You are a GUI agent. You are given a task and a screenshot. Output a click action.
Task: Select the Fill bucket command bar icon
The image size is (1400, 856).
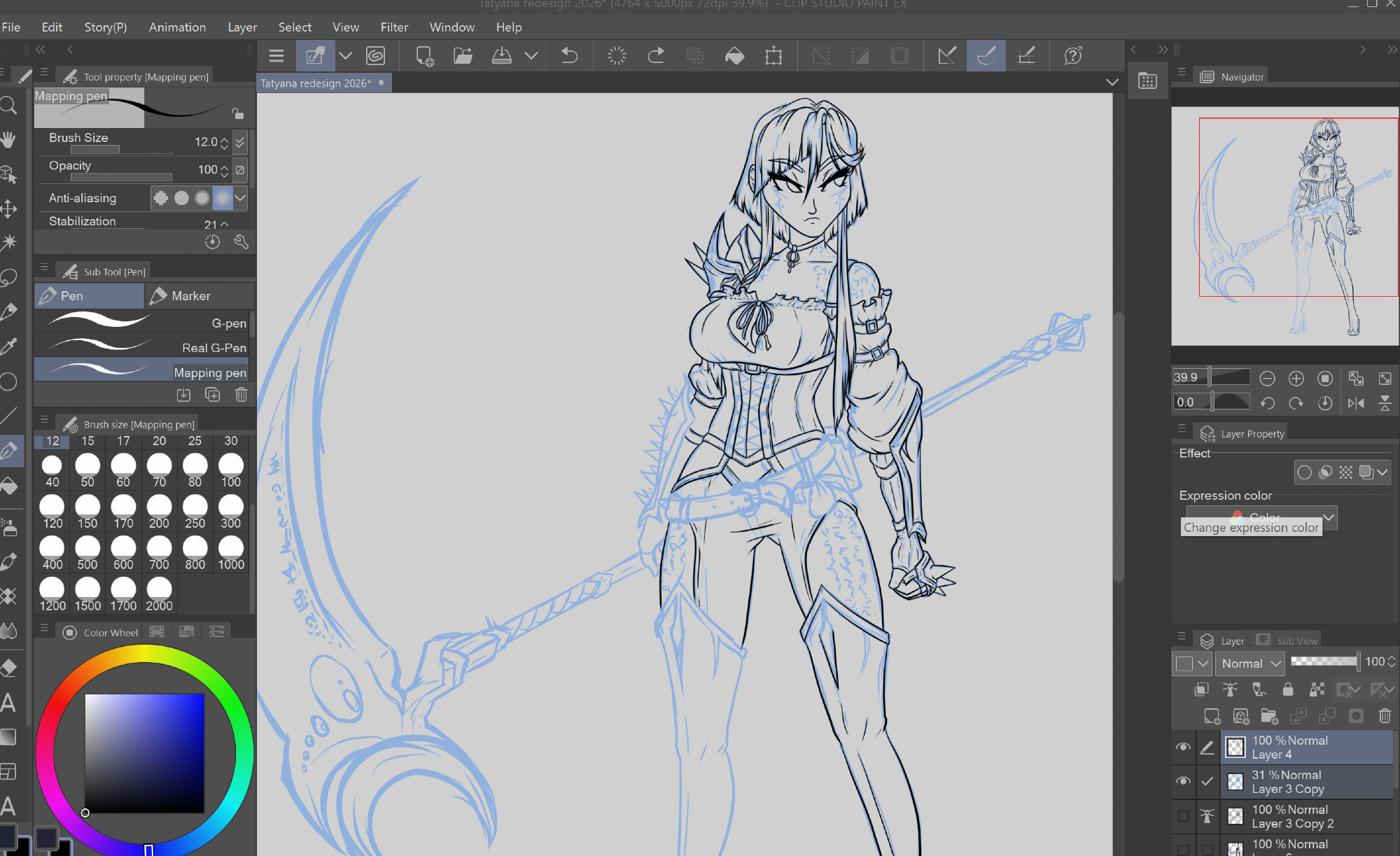pos(734,55)
